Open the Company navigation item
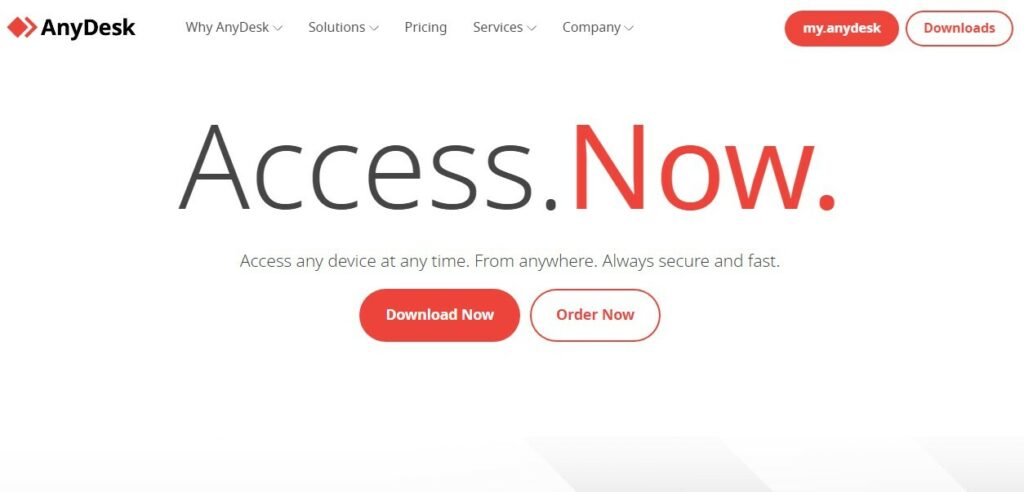1024x492 pixels. (591, 27)
